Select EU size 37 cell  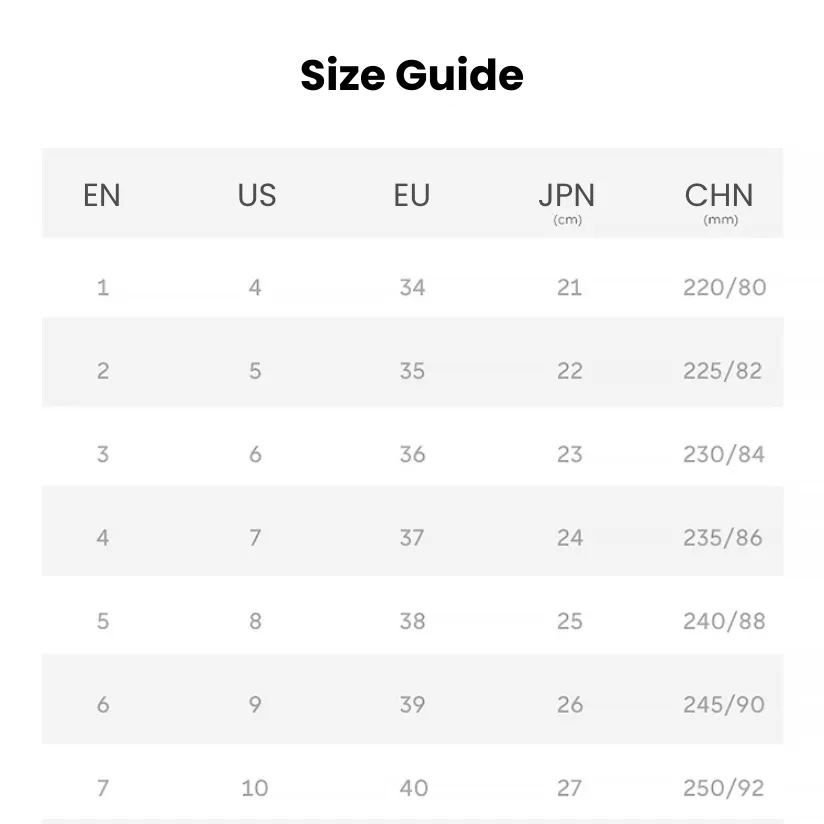pos(412,538)
